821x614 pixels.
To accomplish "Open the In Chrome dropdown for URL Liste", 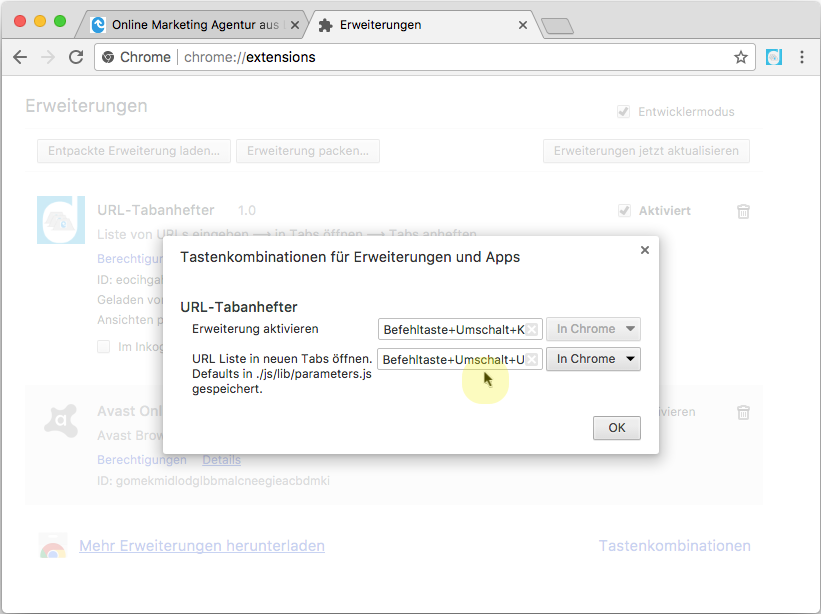I will pos(593,359).
